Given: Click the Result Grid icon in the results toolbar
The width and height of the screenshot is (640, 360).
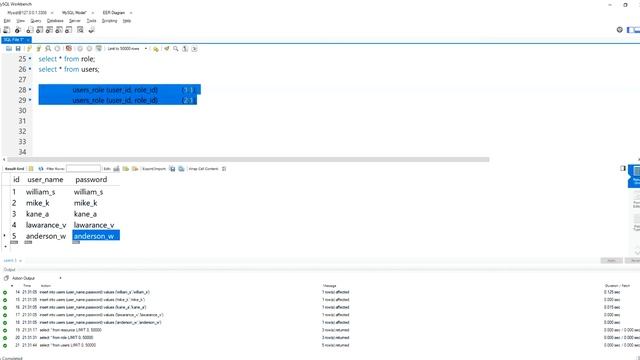Looking at the screenshot, I should 31,169.
